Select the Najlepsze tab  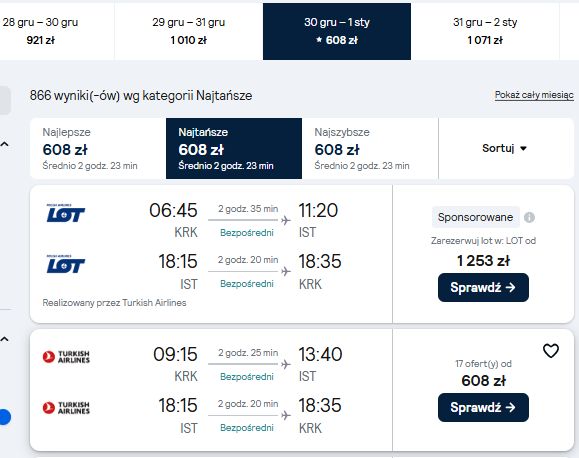point(98,148)
